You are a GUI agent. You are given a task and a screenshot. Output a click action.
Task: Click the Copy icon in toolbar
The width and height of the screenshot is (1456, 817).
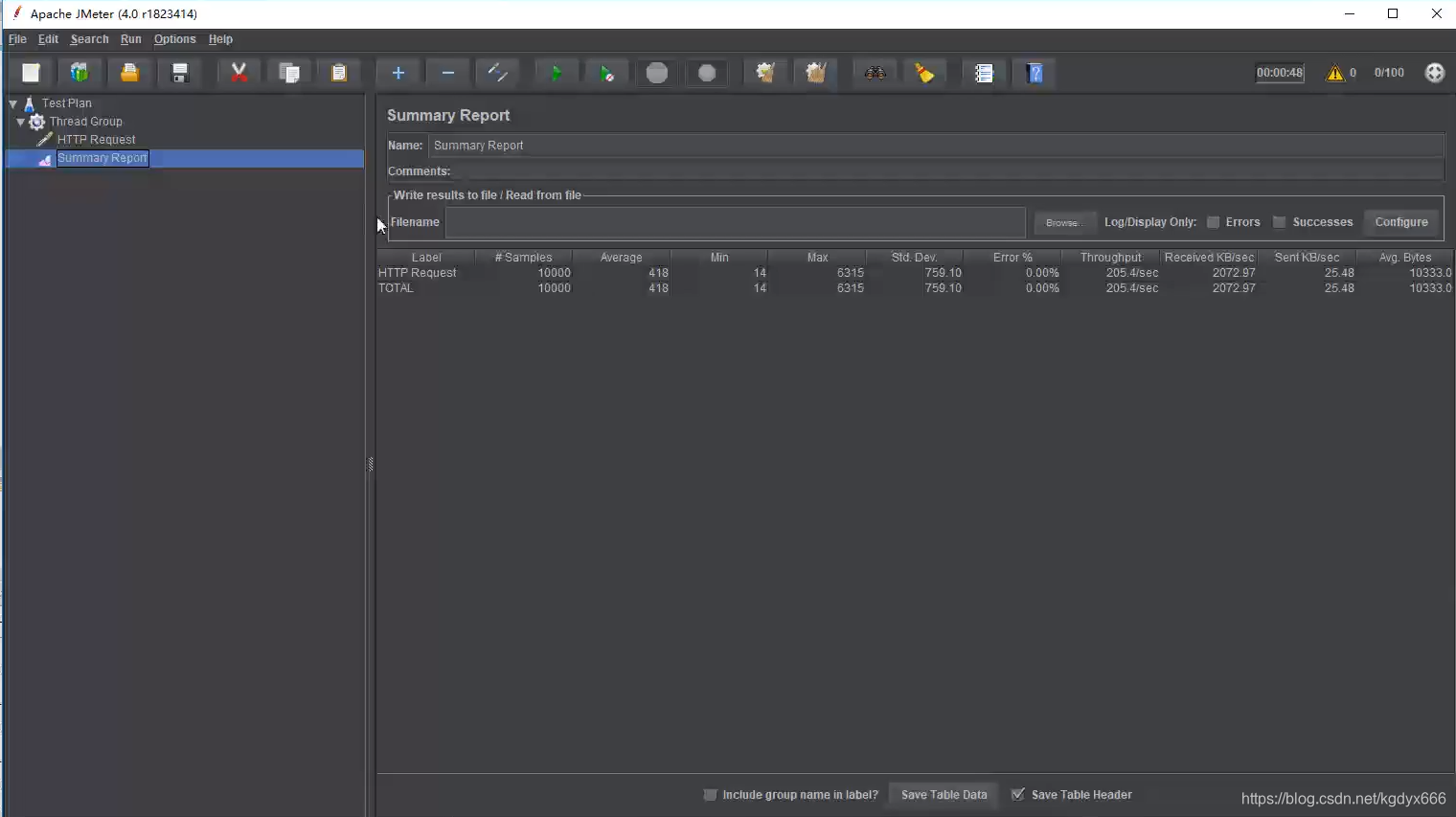(x=289, y=73)
